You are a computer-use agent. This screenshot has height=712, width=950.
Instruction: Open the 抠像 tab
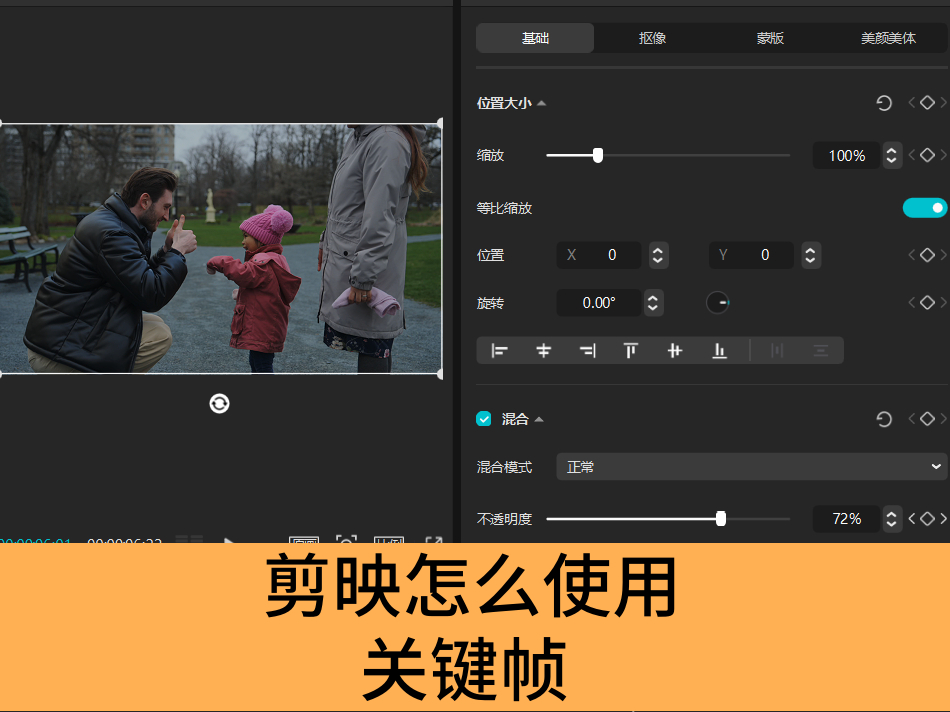[653, 38]
